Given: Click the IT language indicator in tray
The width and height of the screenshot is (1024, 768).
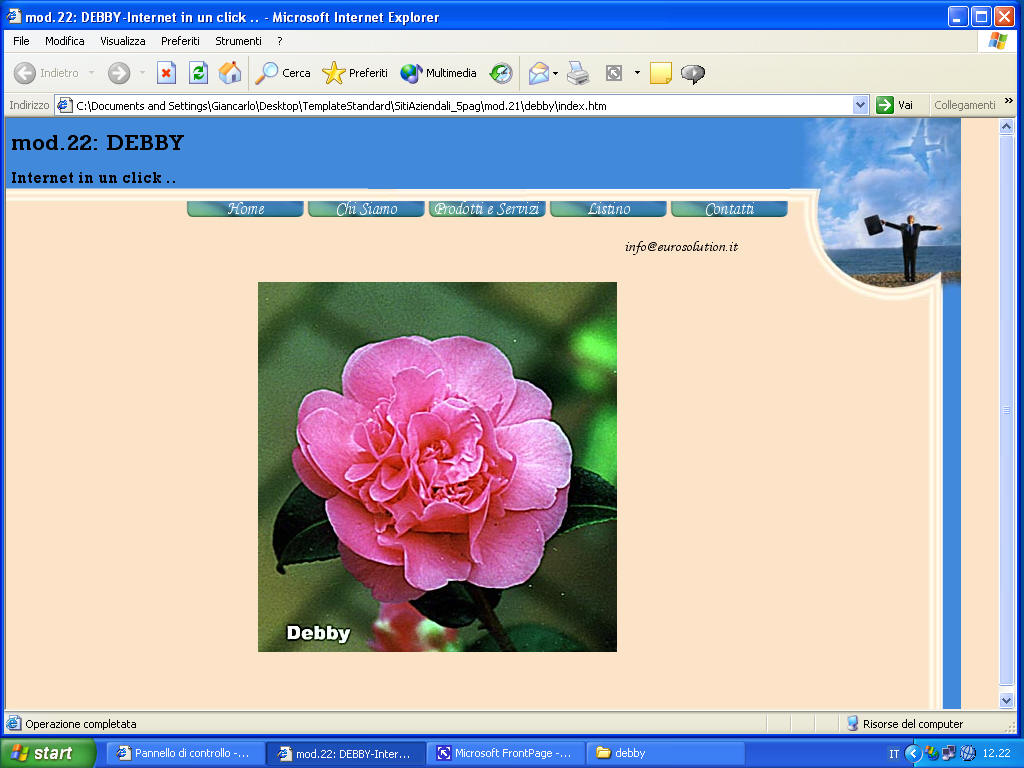Looking at the screenshot, I should 894,754.
